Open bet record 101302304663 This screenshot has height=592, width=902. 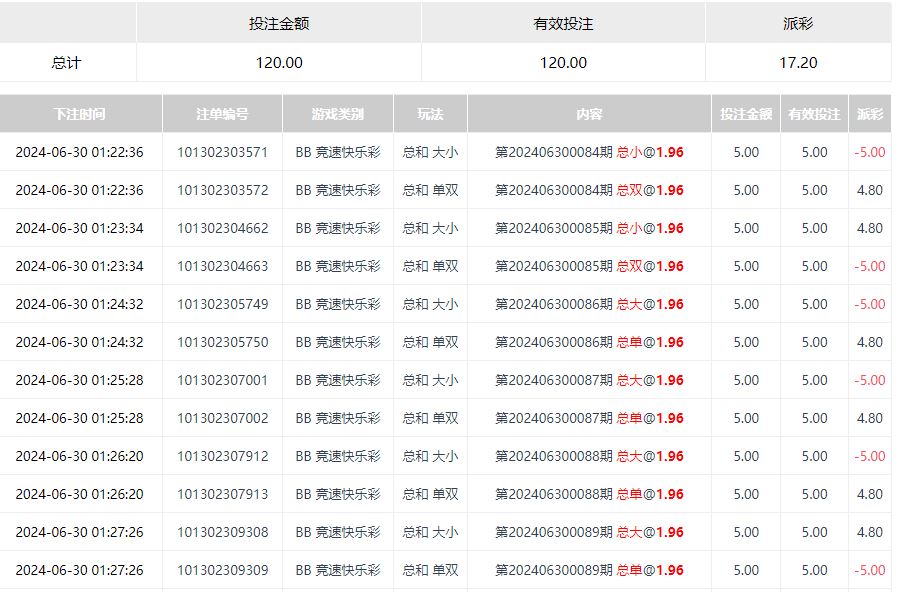pos(222,266)
